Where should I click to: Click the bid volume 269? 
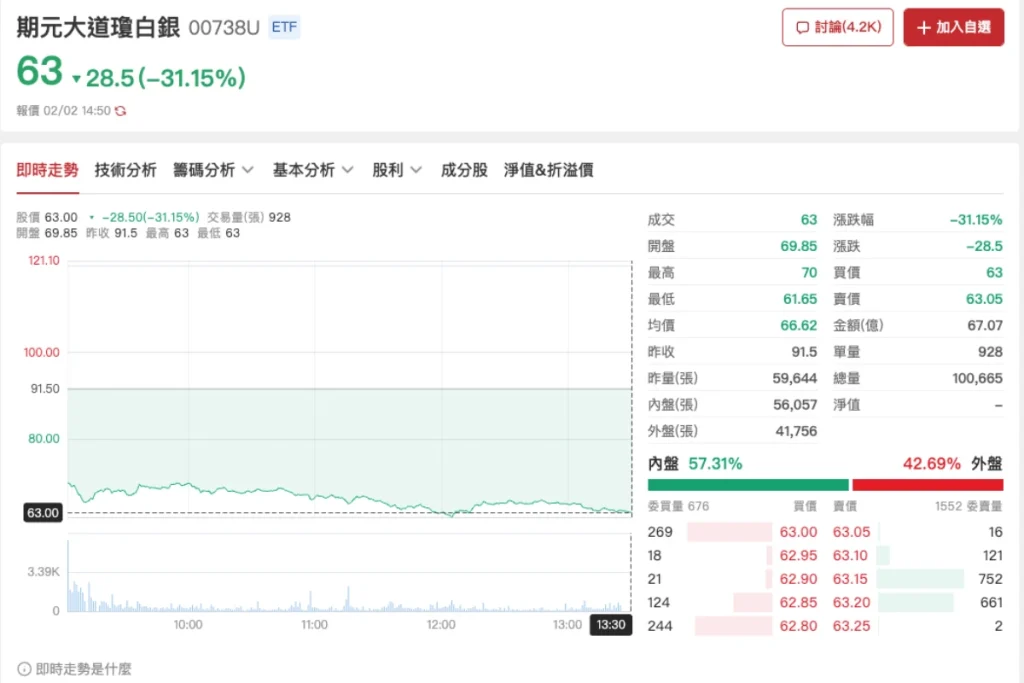coord(660,532)
